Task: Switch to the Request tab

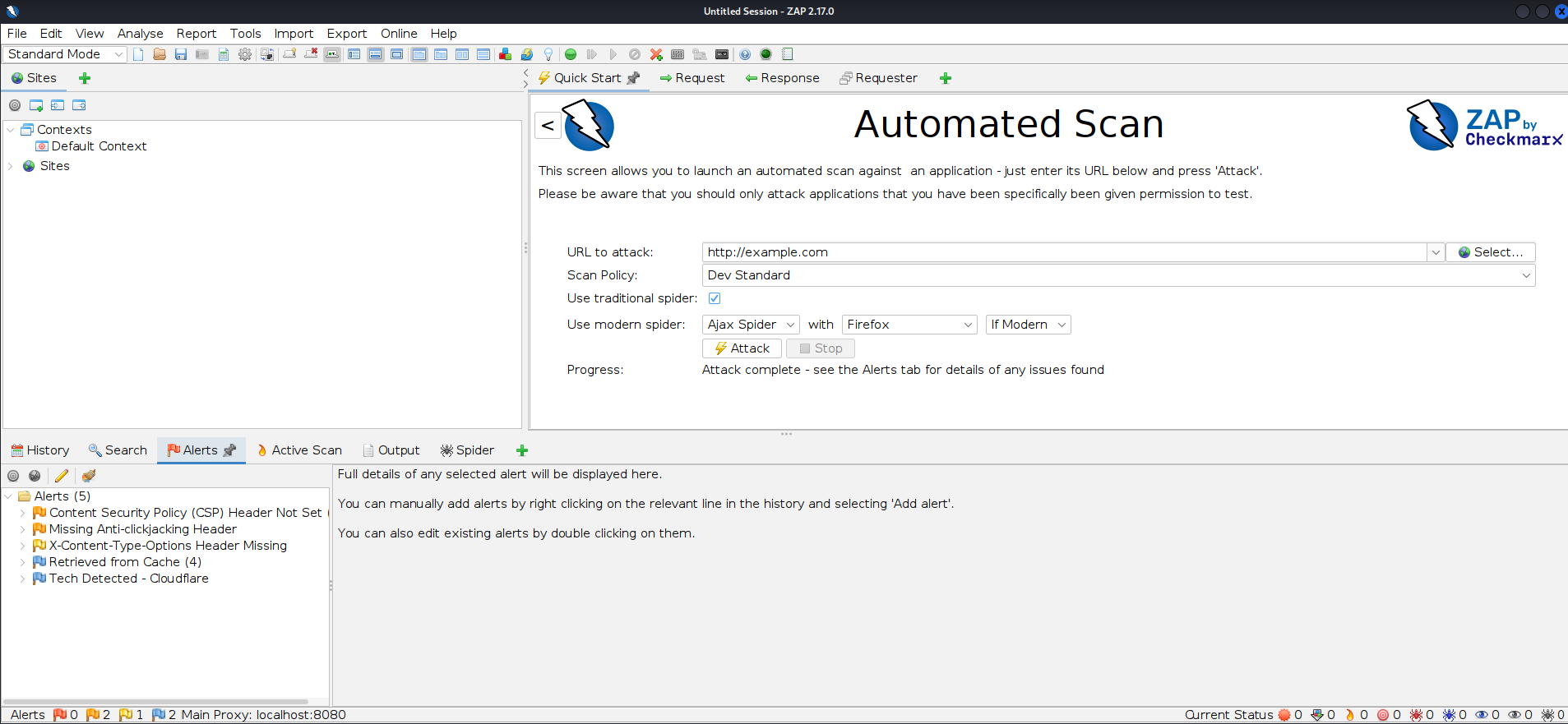Action: [691, 78]
